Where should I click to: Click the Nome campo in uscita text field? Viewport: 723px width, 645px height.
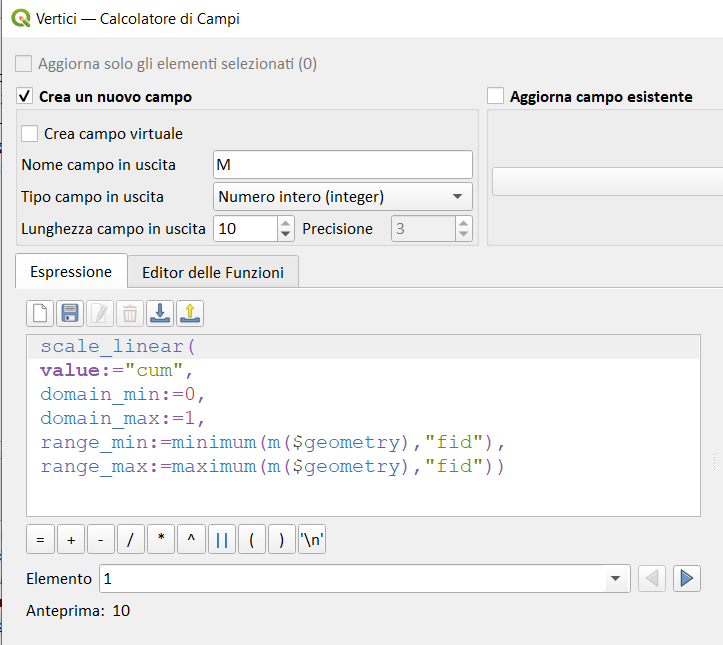(342, 165)
